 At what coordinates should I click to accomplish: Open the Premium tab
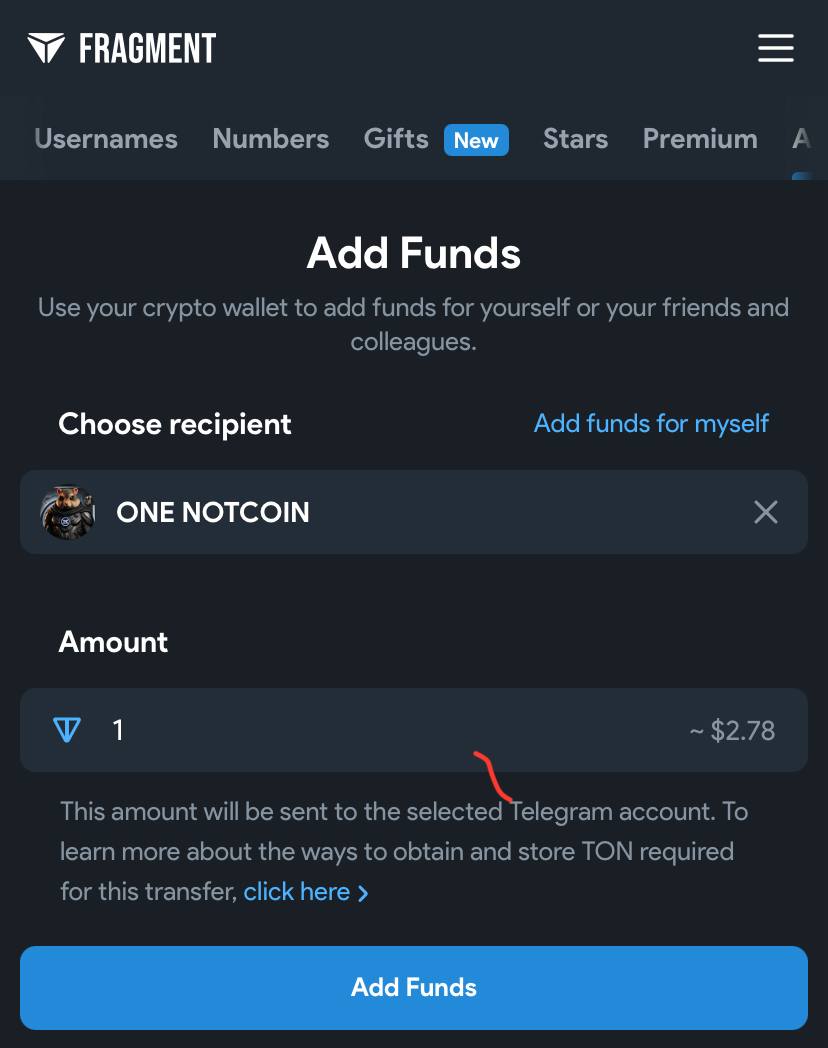click(x=700, y=139)
